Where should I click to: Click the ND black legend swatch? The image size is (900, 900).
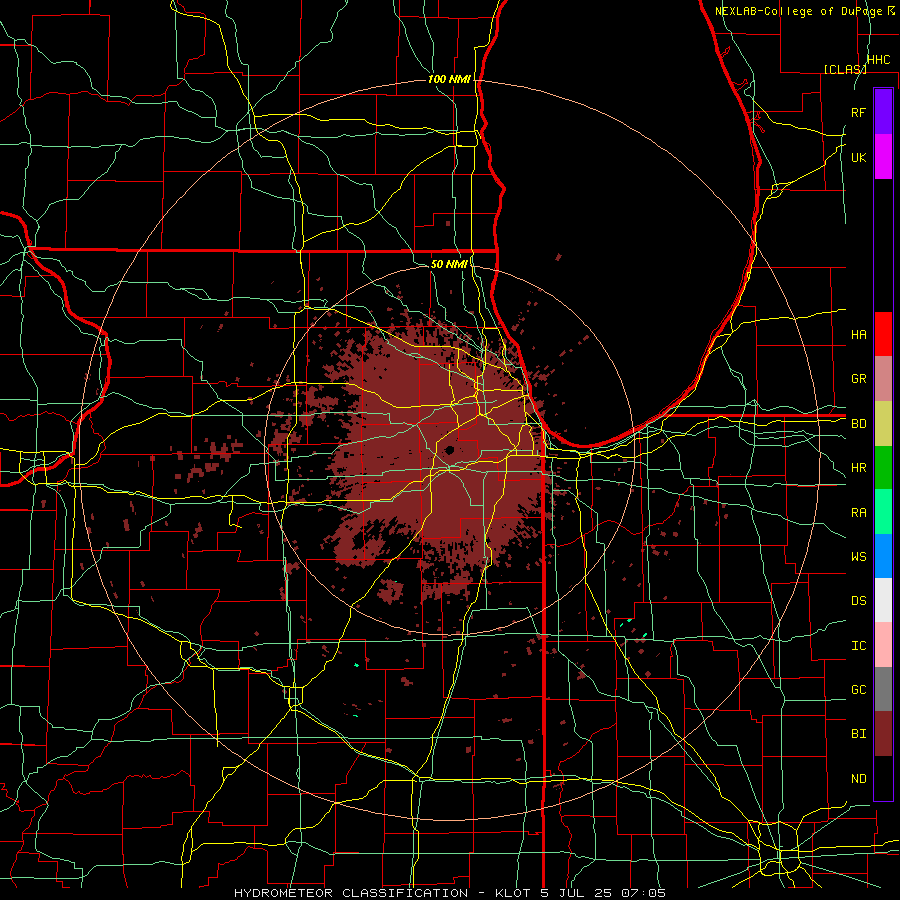(x=883, y=778)
